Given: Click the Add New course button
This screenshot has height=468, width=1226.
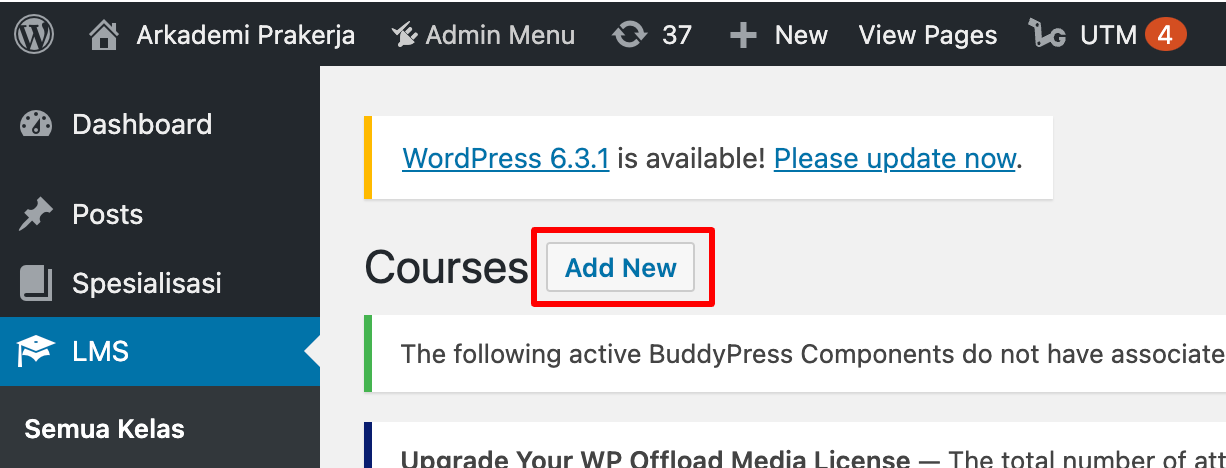Looking at the screenshot, I should point(620,267).
